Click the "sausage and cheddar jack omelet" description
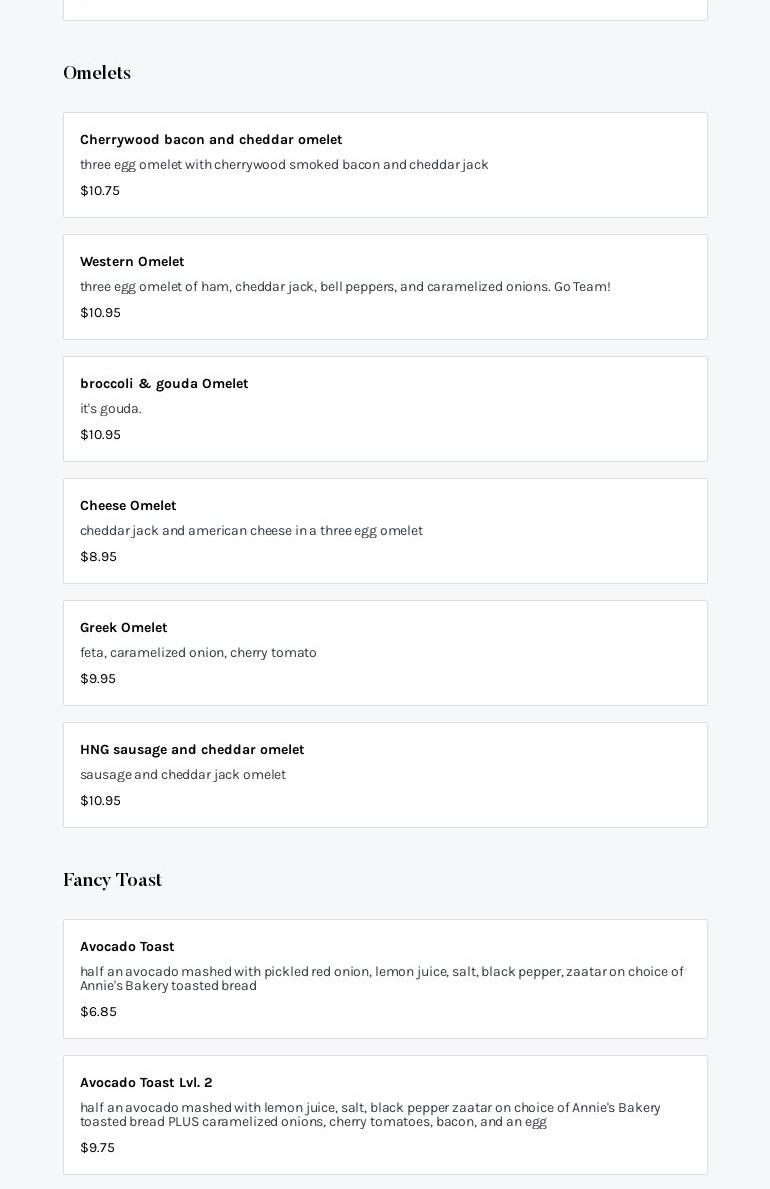This screenshot has height=1189, width=770. 183,775
